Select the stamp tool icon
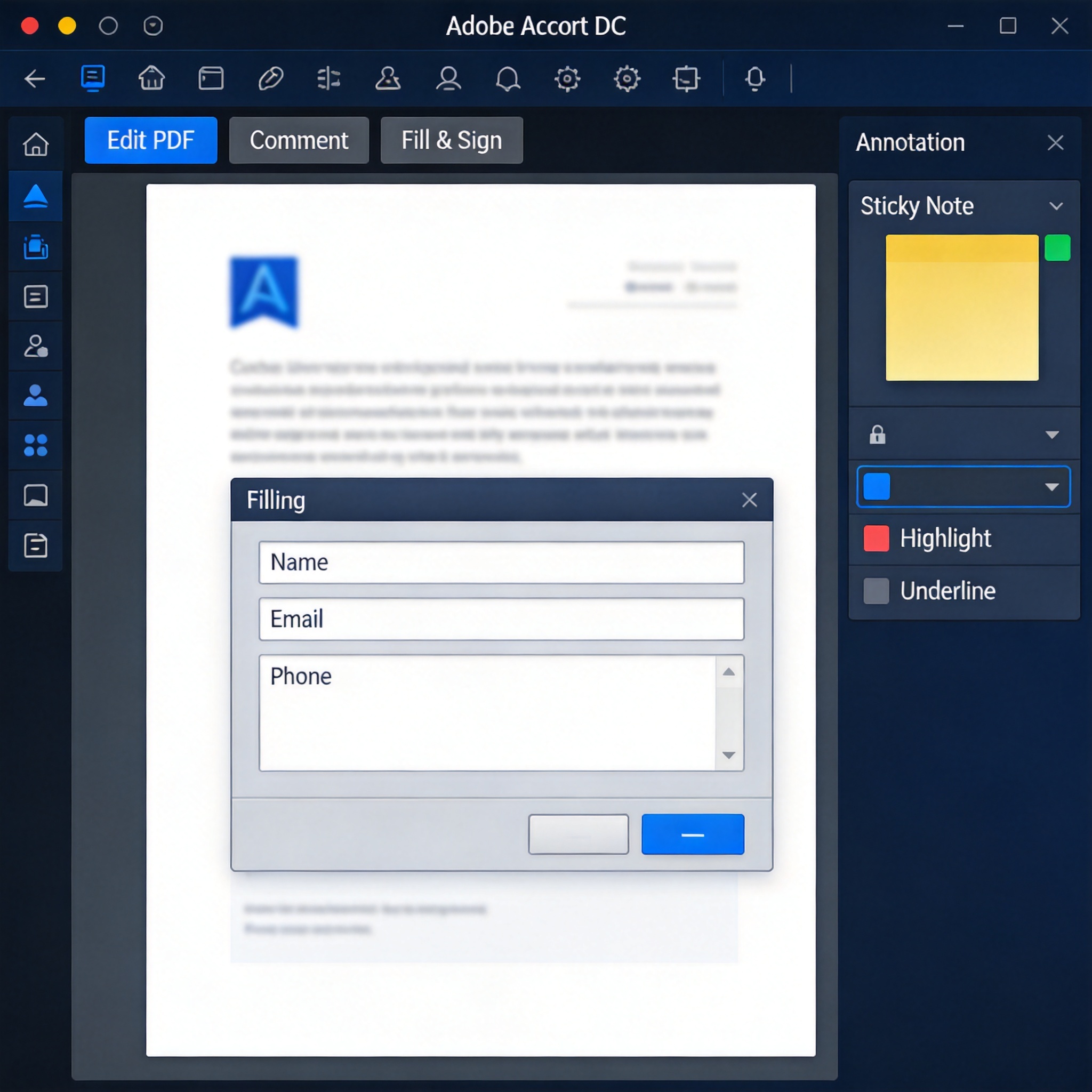Viewport: 1092px width, 1092px height. pyautogui.click(x=388, y=78)
